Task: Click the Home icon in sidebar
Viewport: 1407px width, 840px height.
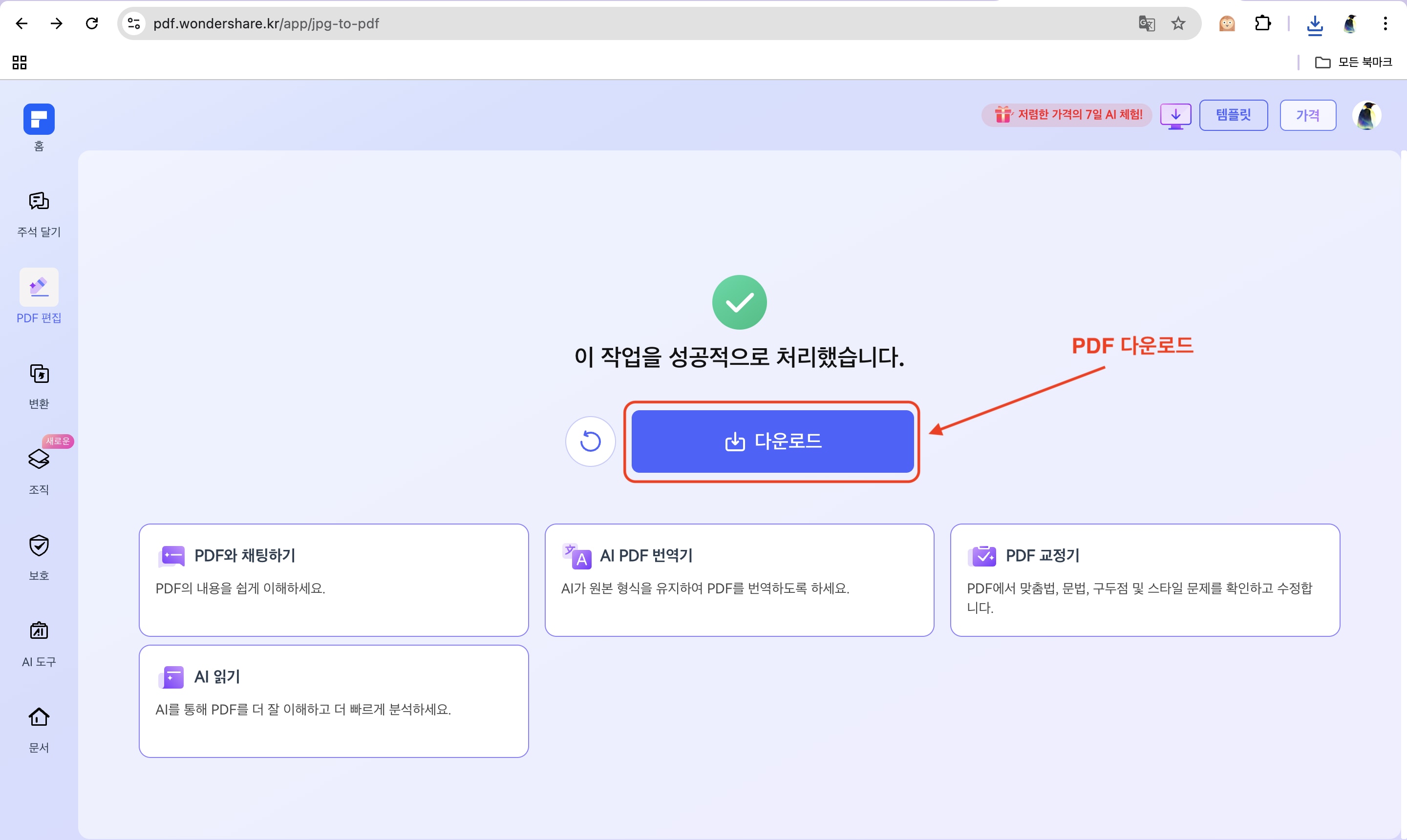Action: pos(39,120)
